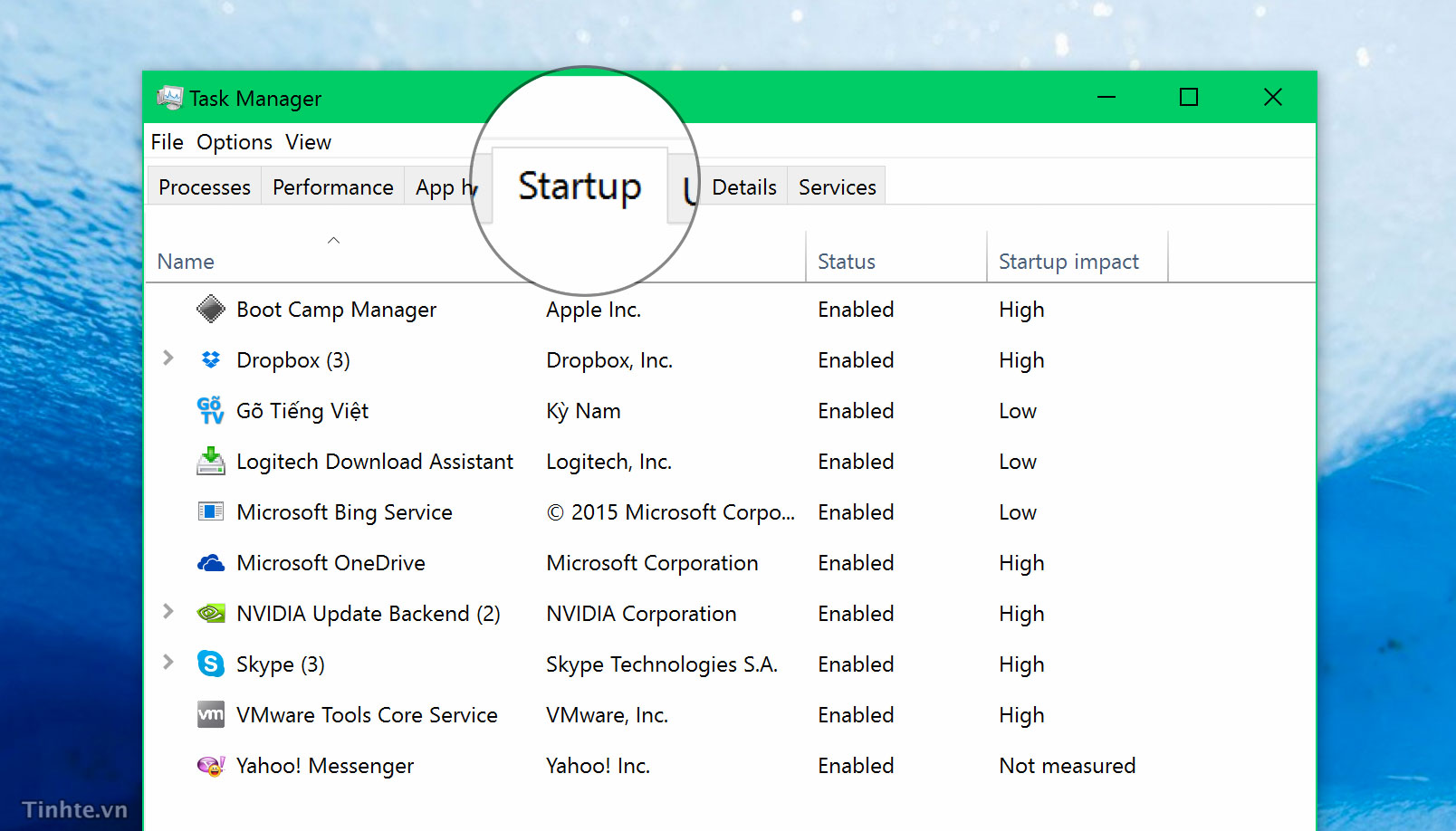Select the Gõ Tiếng Việt entry name

pyautogui.click(x=302, y=411)
